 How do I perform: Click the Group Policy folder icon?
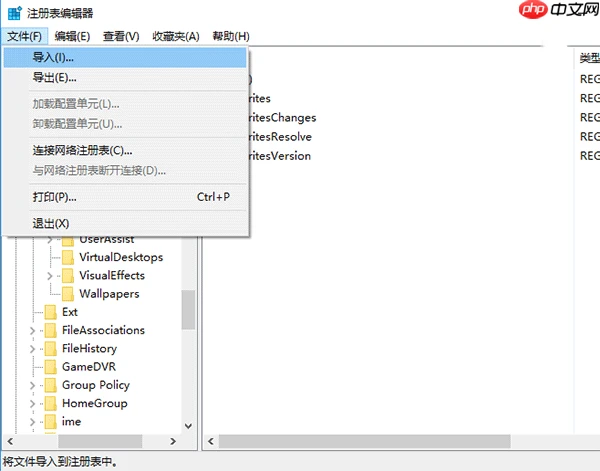pos(51,385)
